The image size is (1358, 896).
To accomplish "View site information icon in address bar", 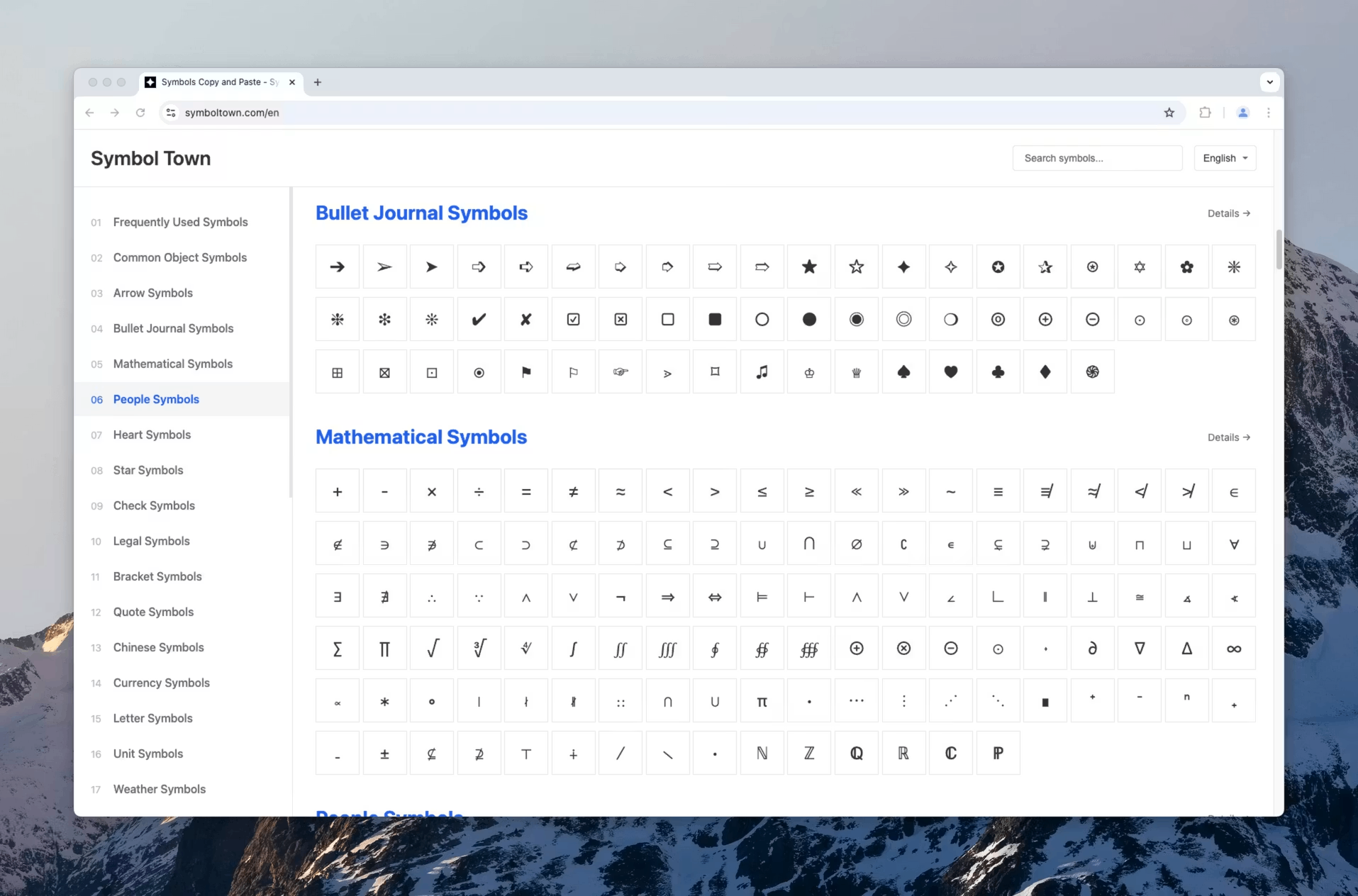I will coord(171,113).
